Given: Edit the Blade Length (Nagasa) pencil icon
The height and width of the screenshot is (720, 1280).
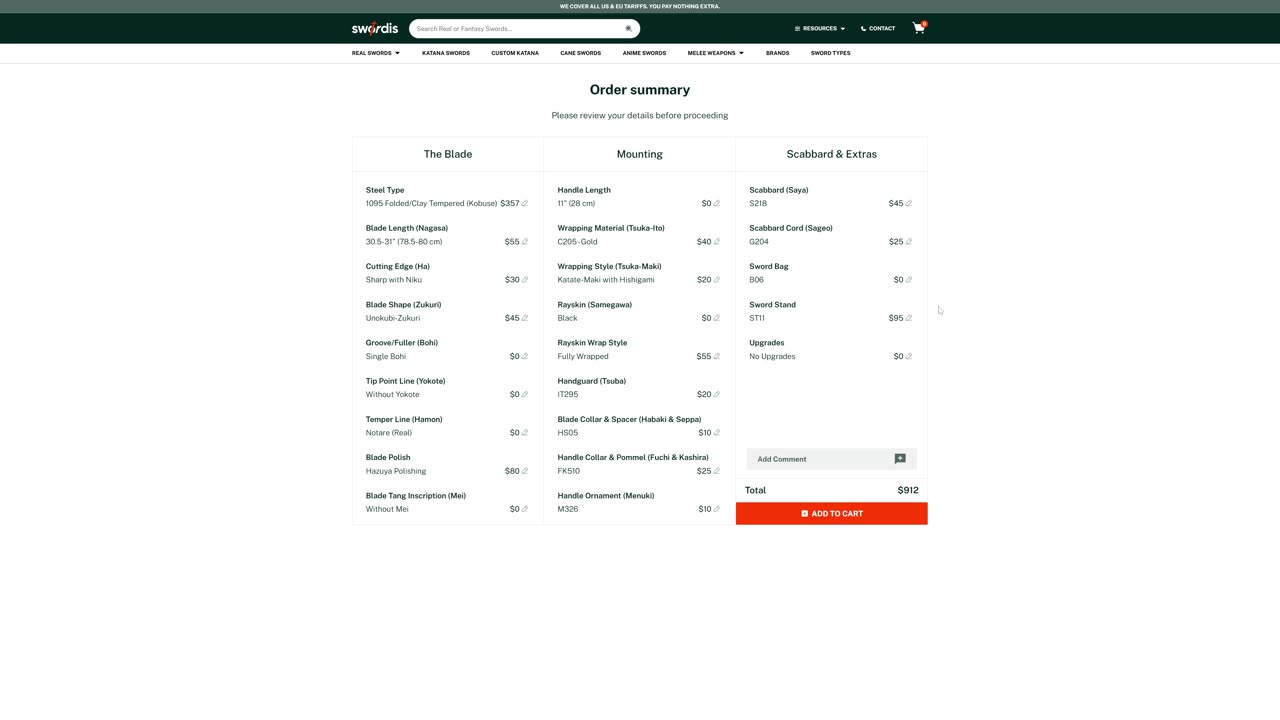Looking at the screenshot, I should pos(524,241).
